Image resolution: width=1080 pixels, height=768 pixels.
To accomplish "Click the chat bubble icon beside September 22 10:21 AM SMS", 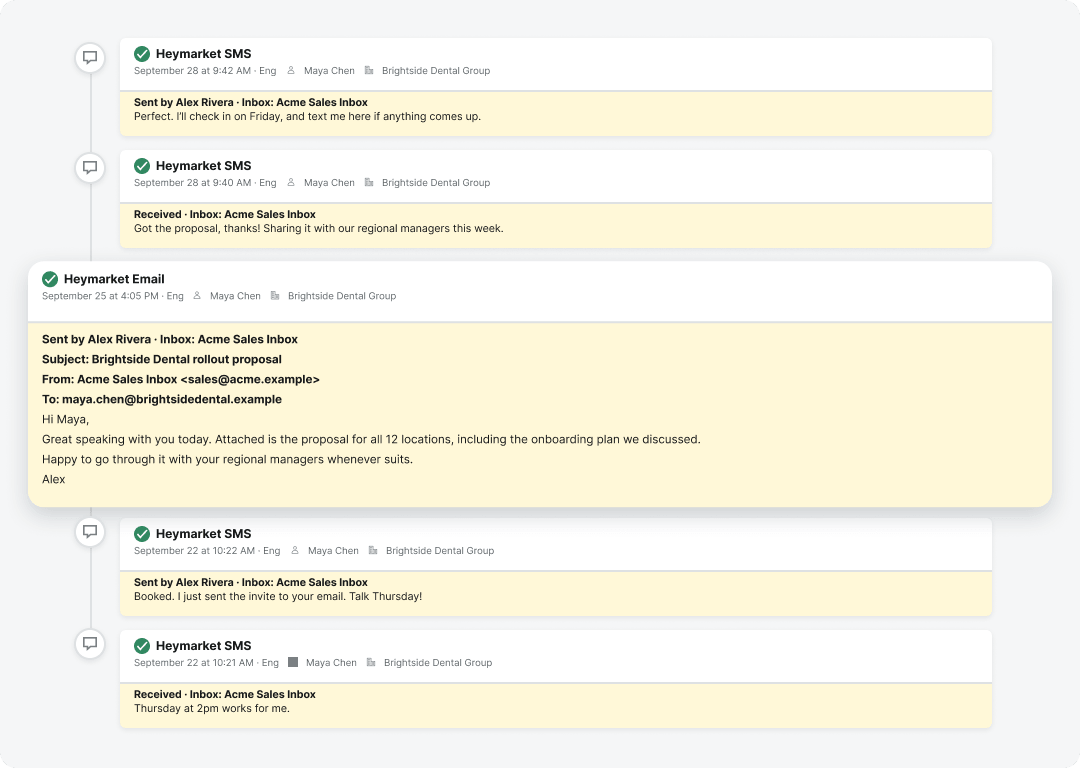I will pyautogui.click(x=90, y=643).
